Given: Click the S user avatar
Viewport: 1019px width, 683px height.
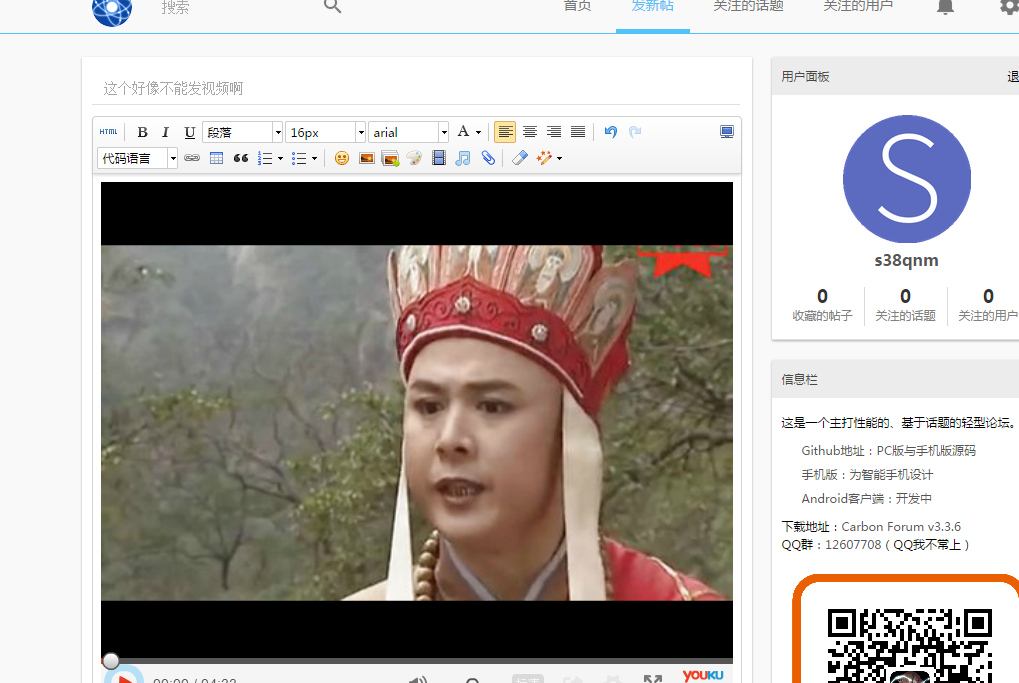Looking at the screenshot, I should 907,179.
